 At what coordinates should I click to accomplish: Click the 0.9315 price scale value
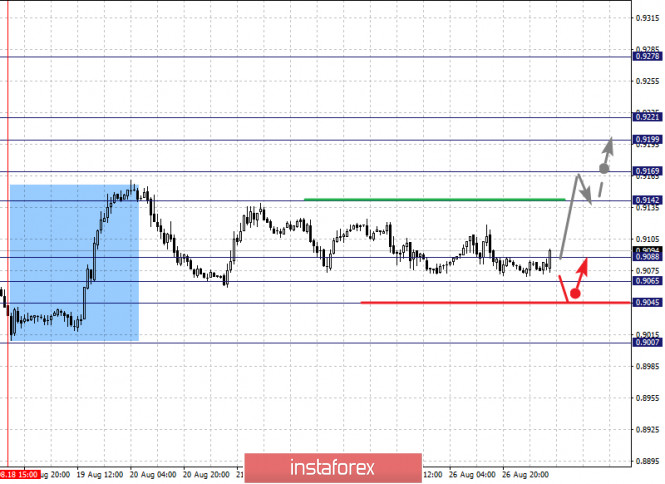point(648,18)
